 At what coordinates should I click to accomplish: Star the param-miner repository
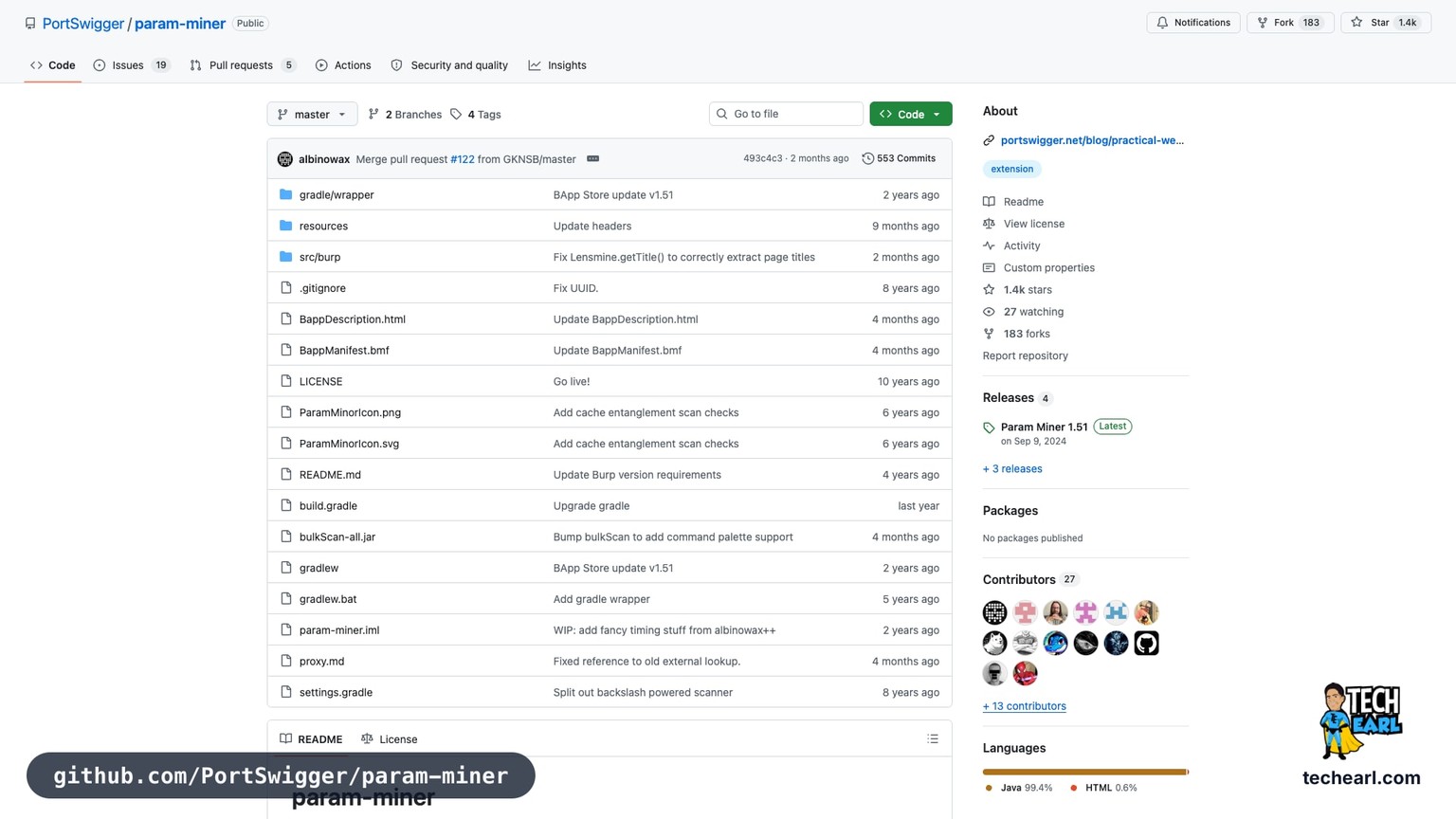pyautogui.click(x=1385, y=23)
